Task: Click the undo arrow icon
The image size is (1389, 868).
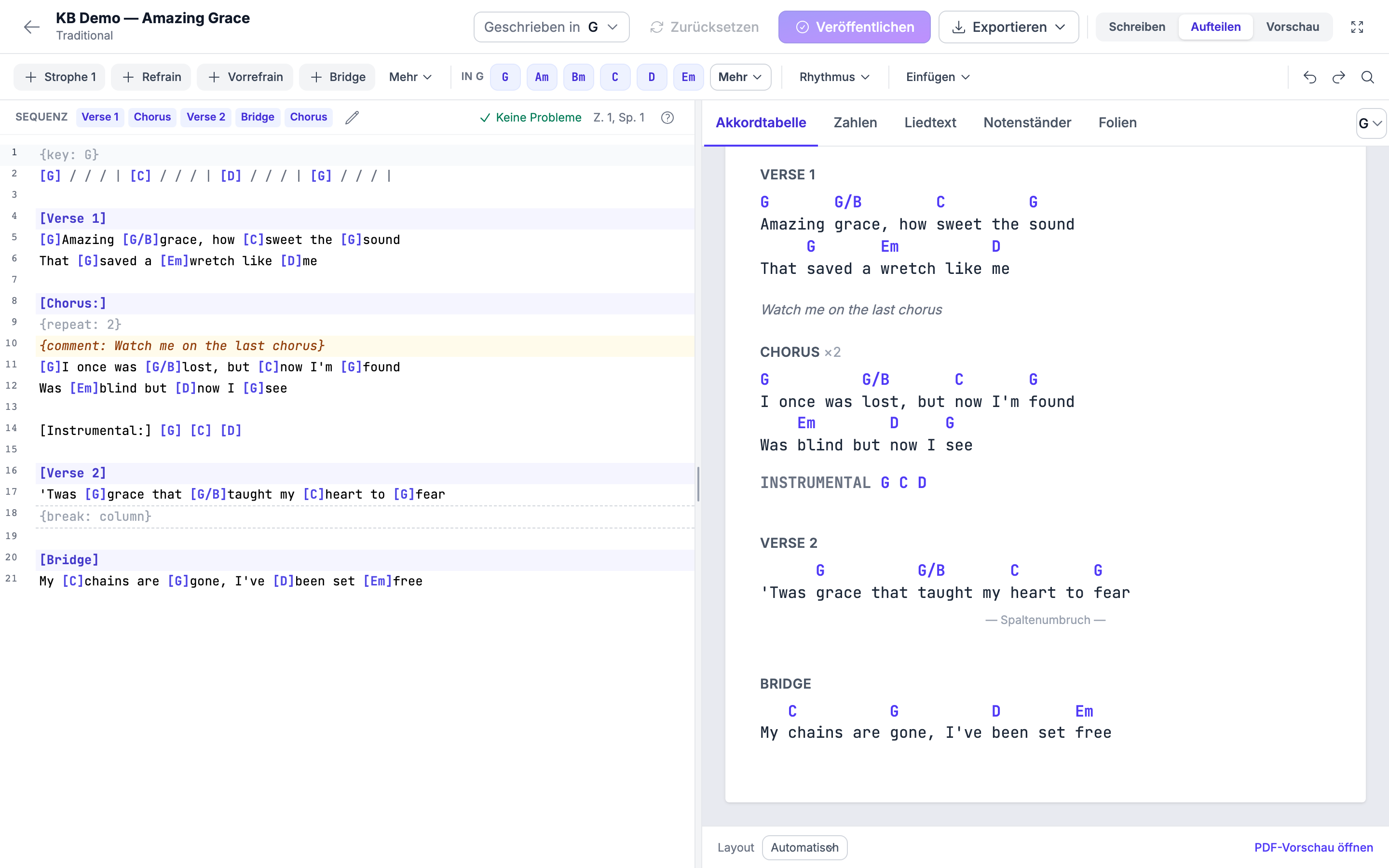Action: 1310,77
